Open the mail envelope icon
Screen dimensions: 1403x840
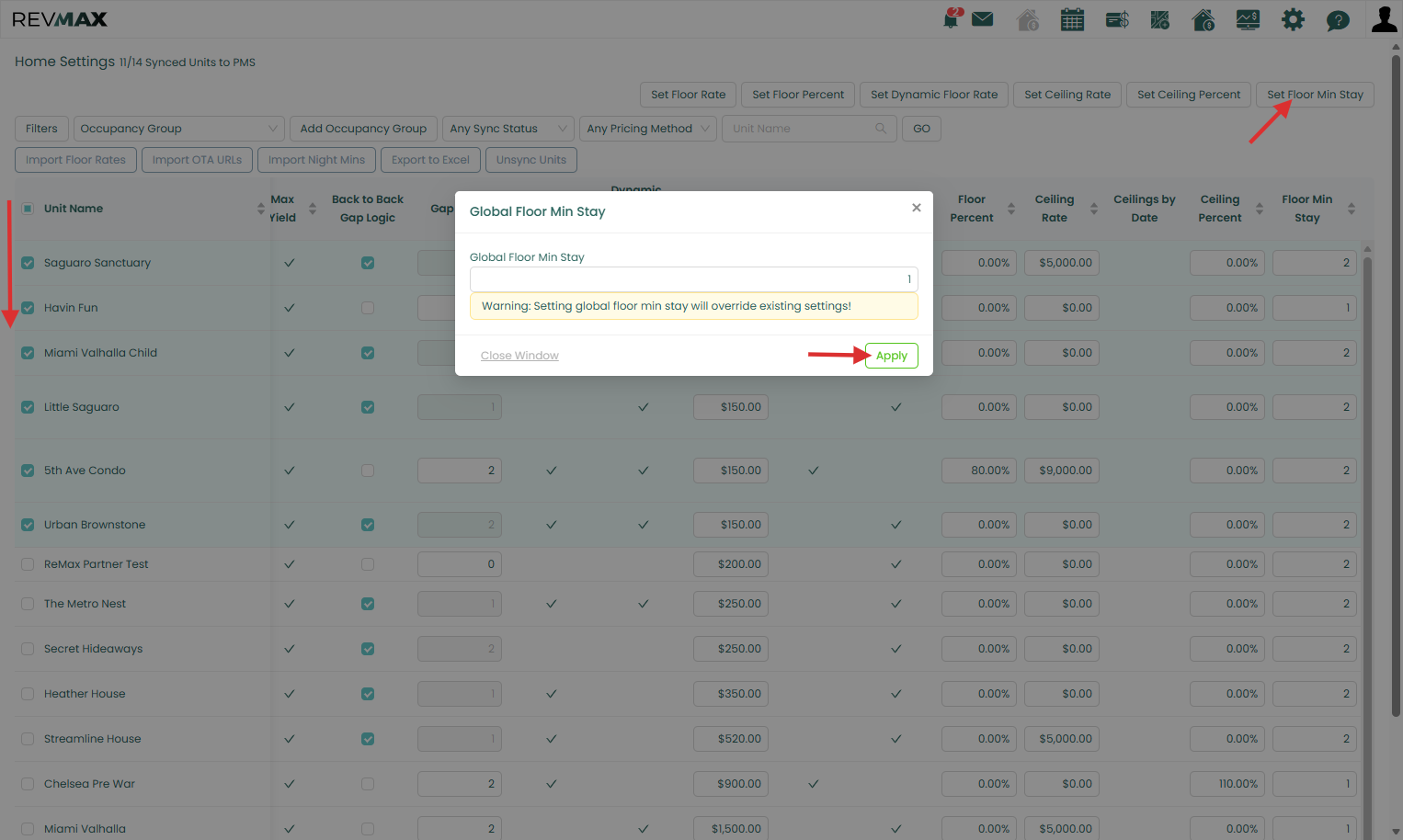983,19
